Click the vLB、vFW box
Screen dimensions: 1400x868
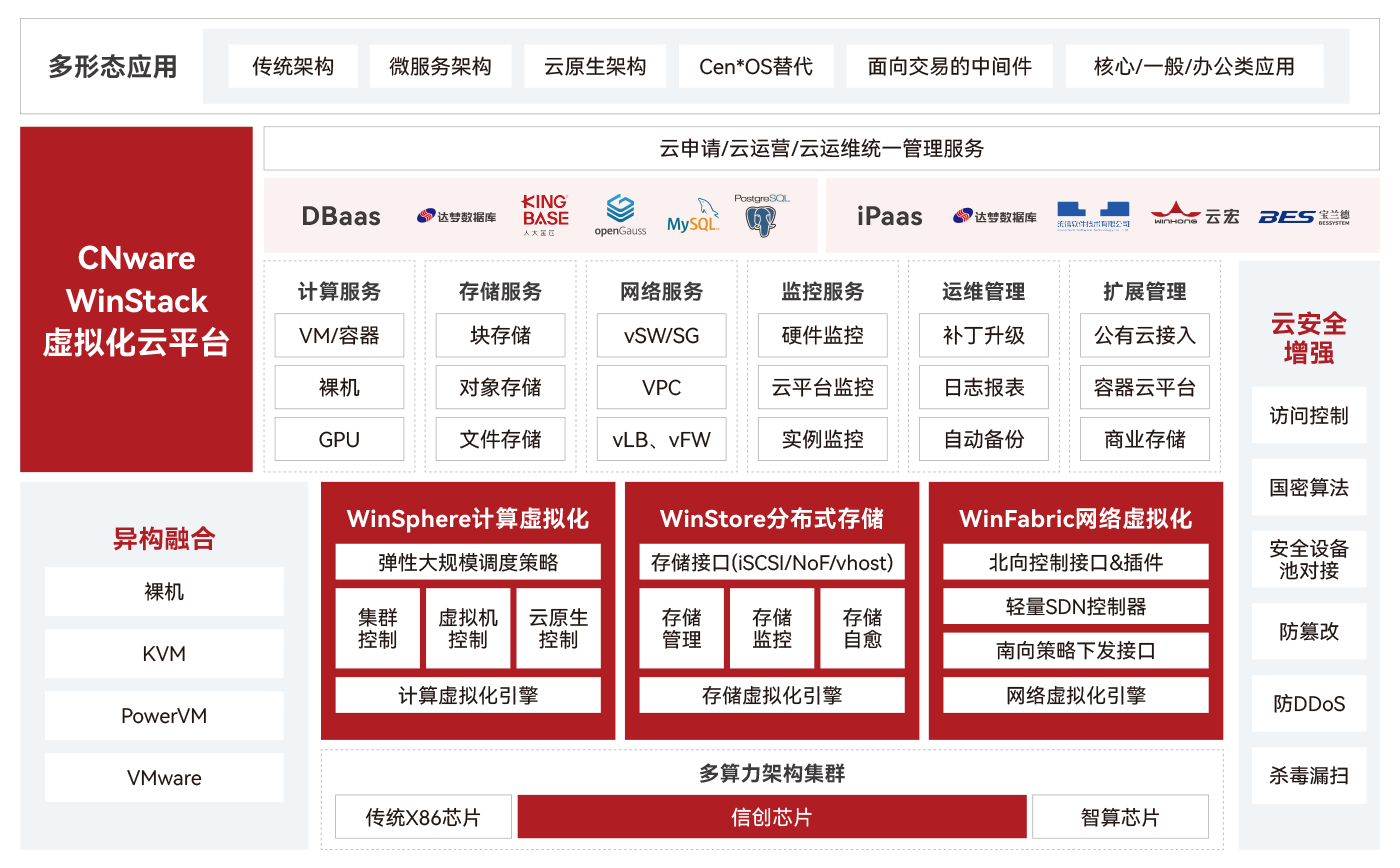661,439
